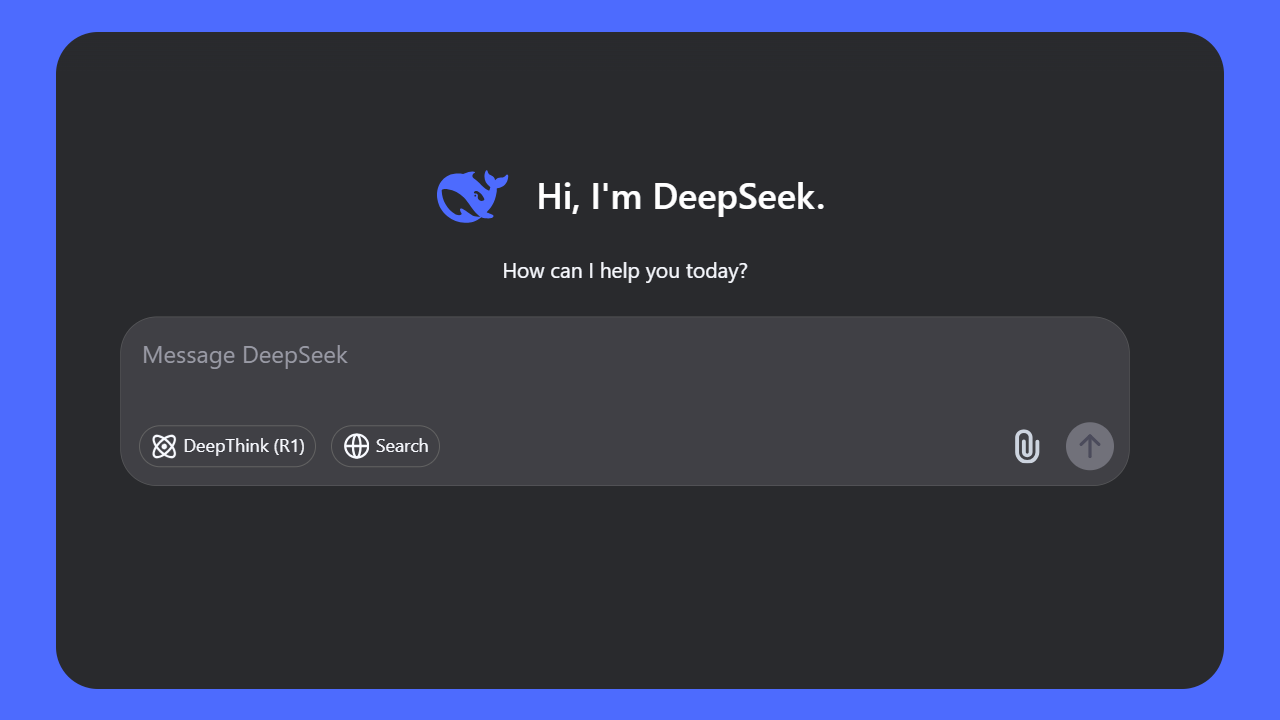Click the DeepThink (R1) button
The height and width of the screenshot is (720, 1280).
point(227,446)
